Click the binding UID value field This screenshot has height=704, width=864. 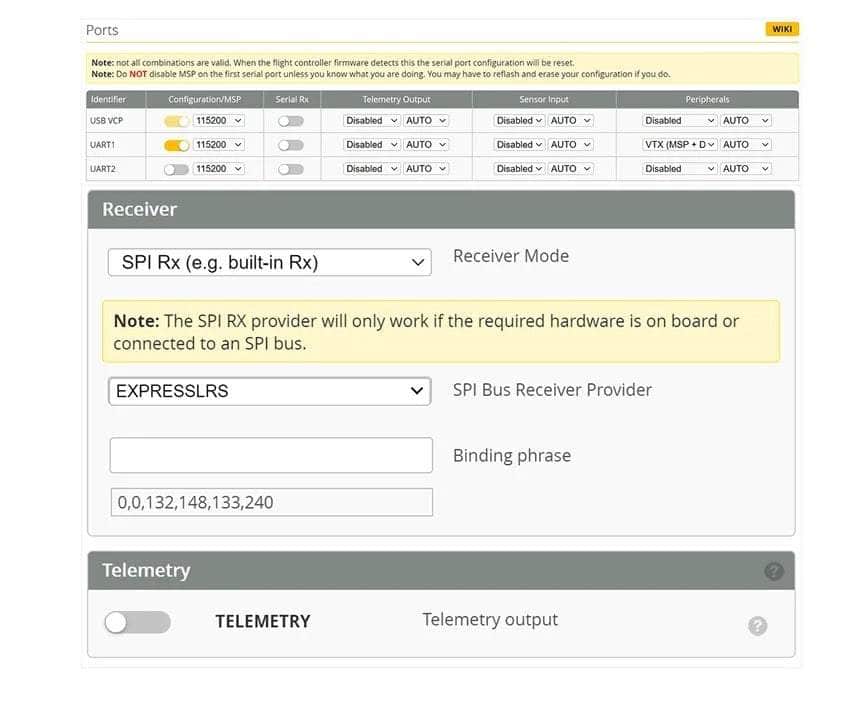(x=270, y=503)
